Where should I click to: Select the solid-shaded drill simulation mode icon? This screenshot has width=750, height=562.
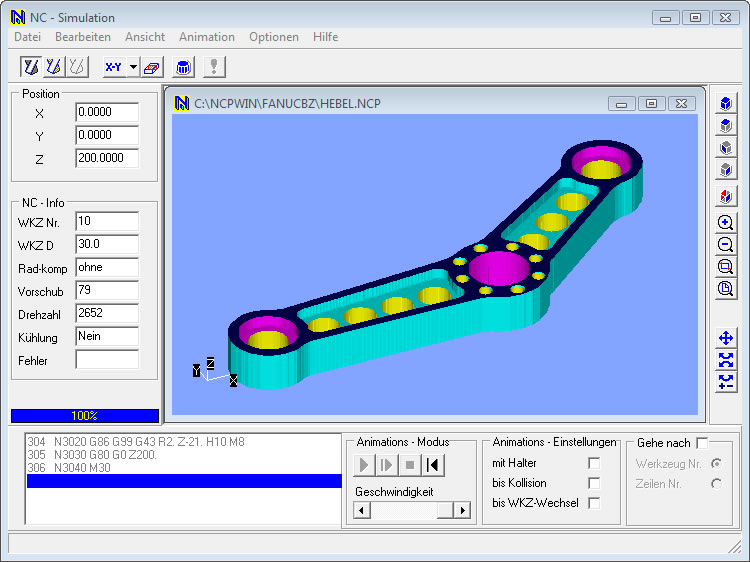click(x=31, y=67)
